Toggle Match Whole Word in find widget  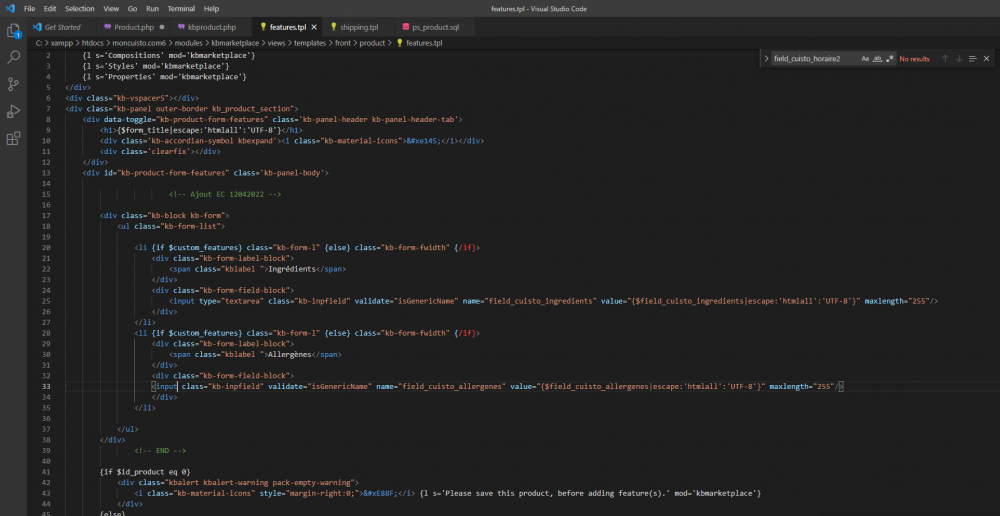(878, 58)
